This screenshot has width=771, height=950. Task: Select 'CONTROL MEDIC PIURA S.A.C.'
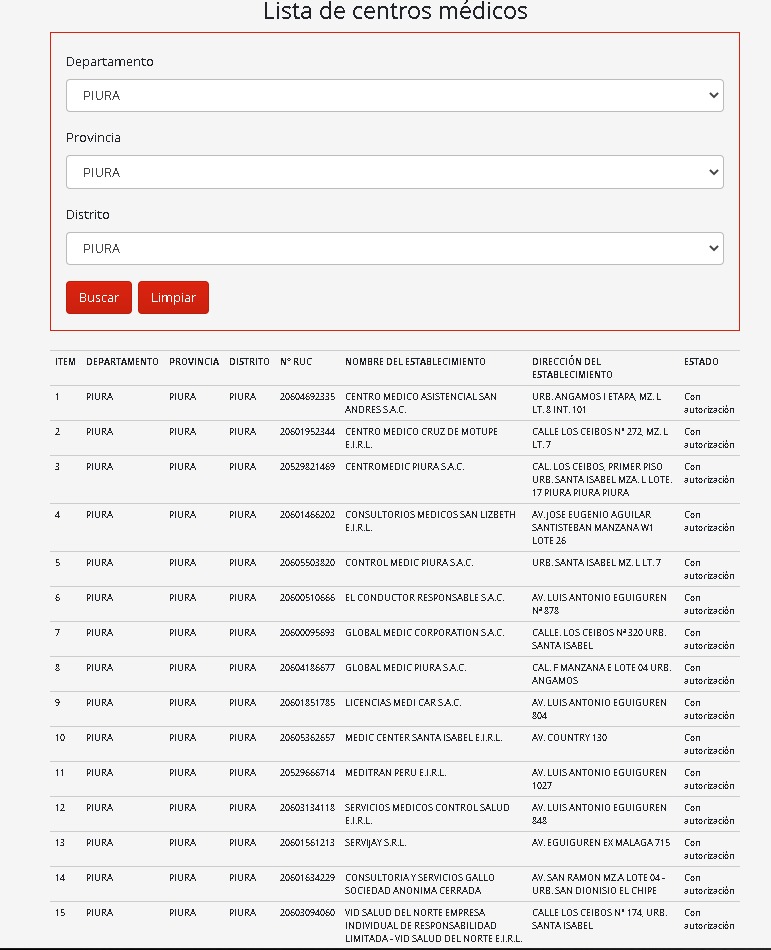click(x=409, y=563)
